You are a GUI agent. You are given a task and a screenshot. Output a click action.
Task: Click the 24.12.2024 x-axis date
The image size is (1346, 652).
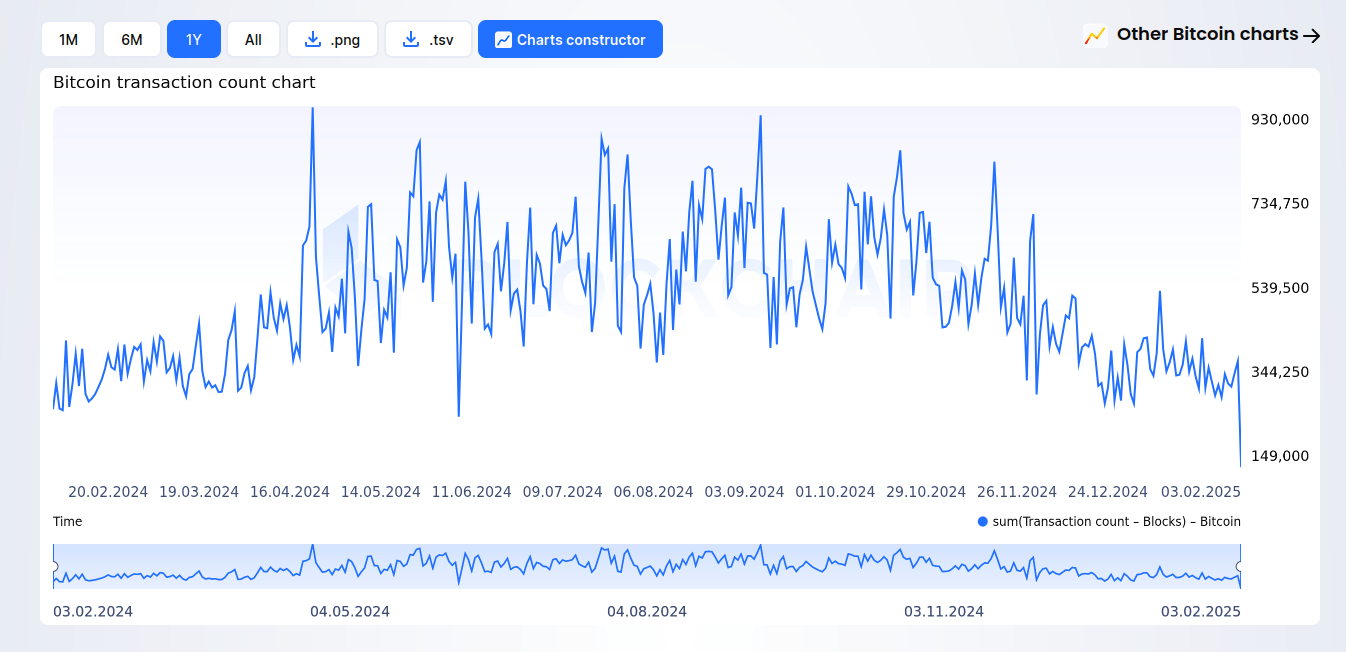1108,492
